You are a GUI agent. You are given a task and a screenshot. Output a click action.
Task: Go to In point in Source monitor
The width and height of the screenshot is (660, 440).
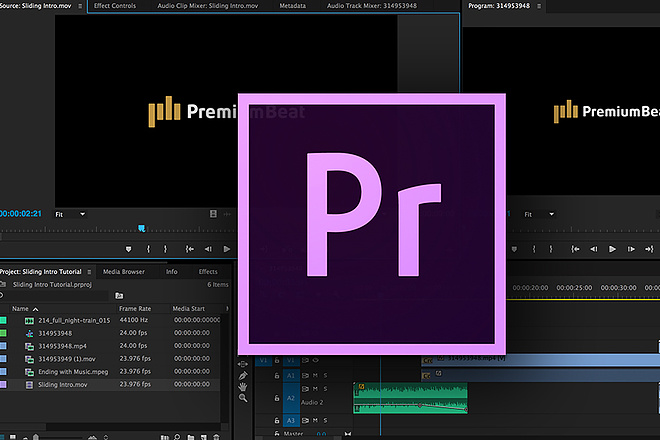click(x=190, y=249)
